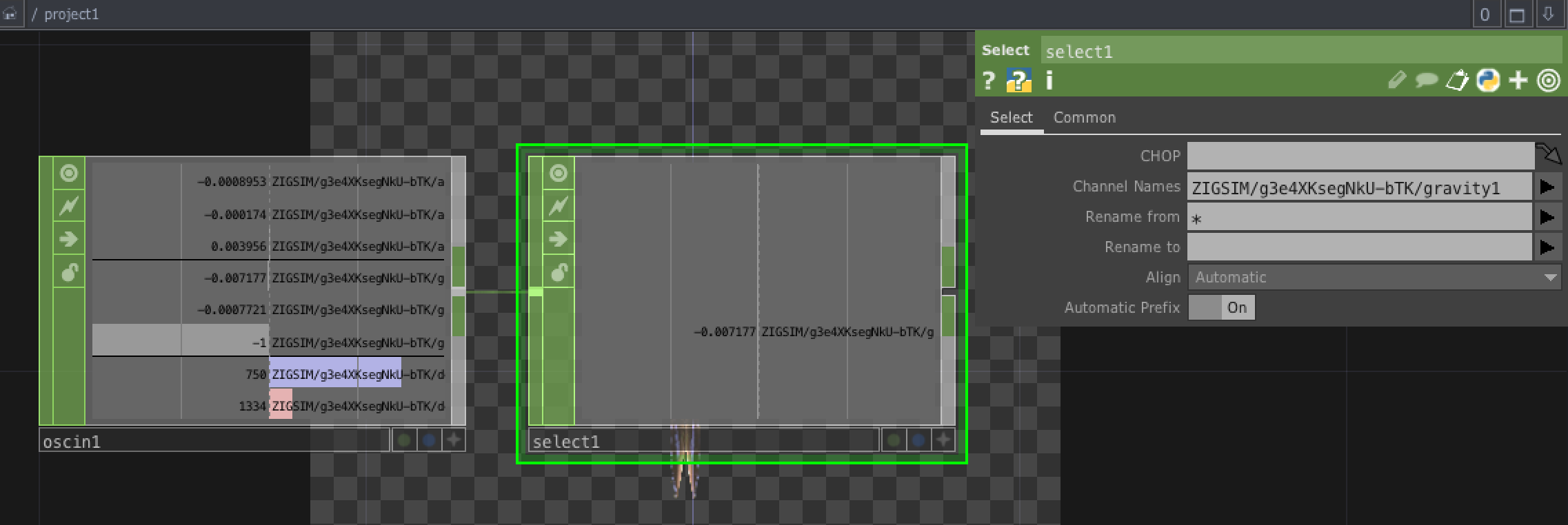Expand Rename from arrow menu

(1547, 218)
